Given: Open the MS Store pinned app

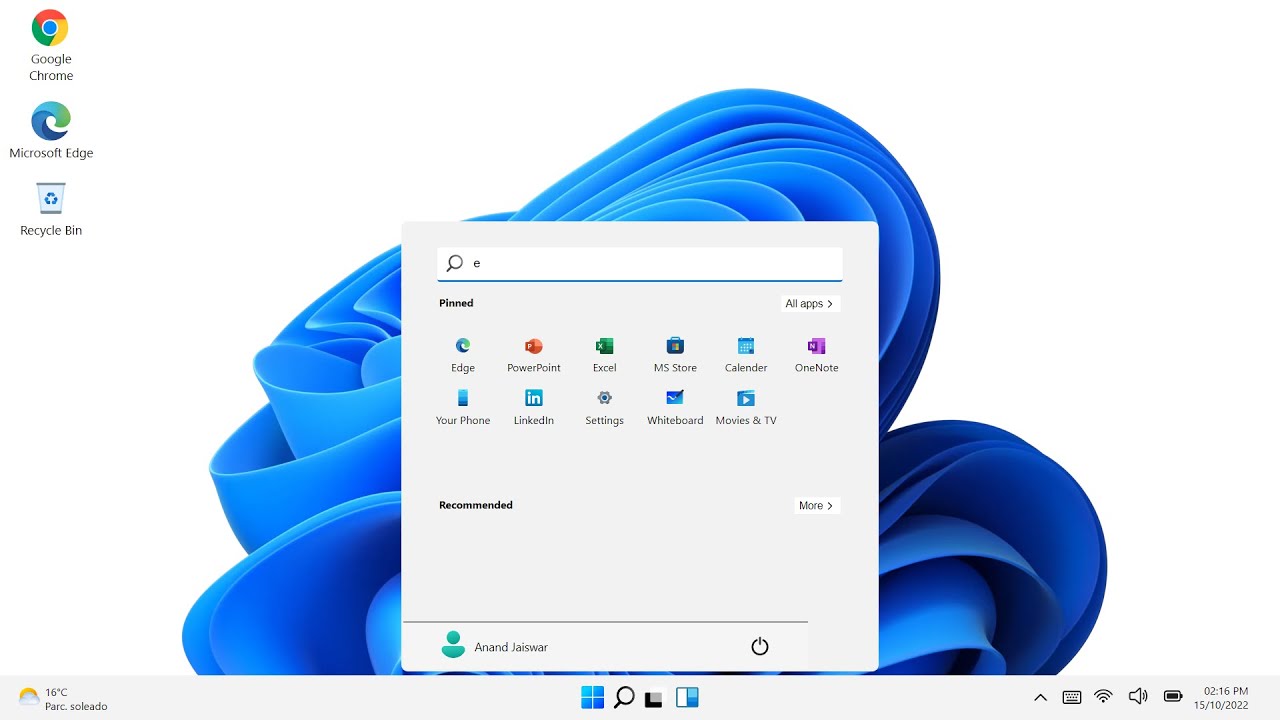Looking at the screenshot, I should tap(675, 355).
